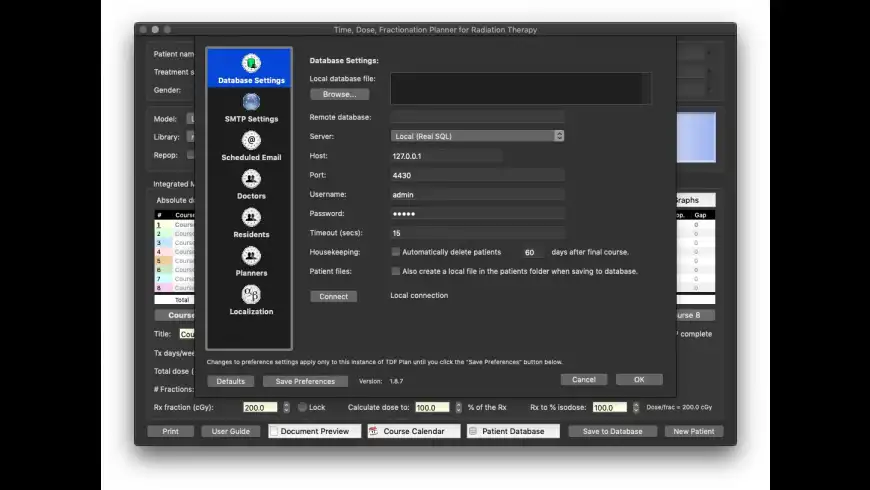Click the Remote database field
The height and width of the screenshot is (490, 870).
477,117
